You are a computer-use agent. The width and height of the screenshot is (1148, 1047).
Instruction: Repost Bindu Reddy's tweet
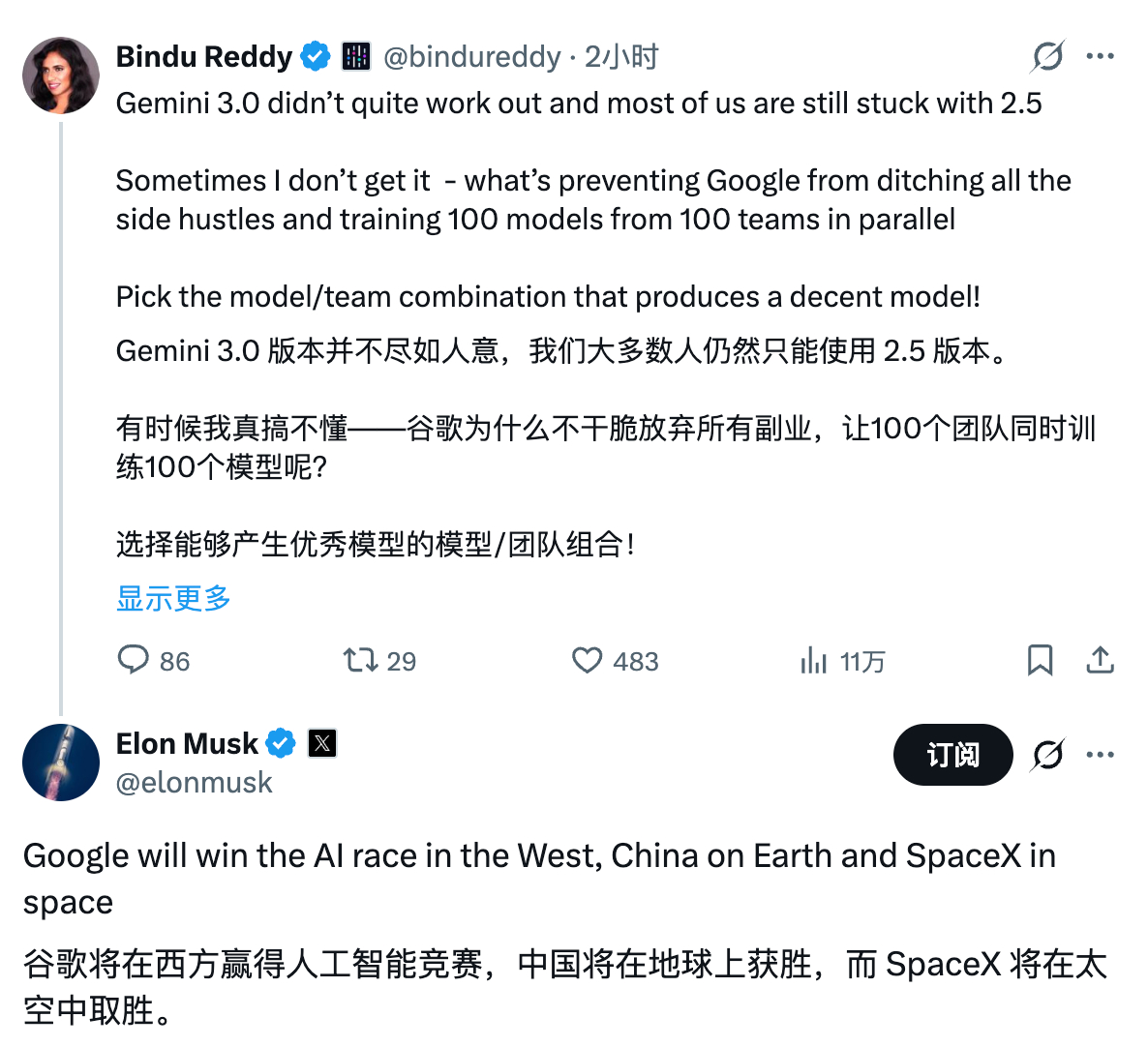point(361,661)
